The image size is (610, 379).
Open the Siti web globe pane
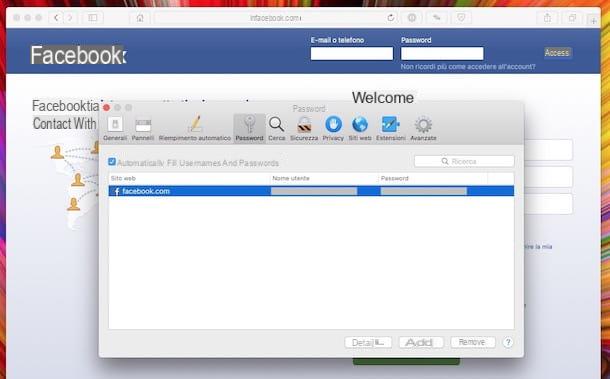[360, 128]
